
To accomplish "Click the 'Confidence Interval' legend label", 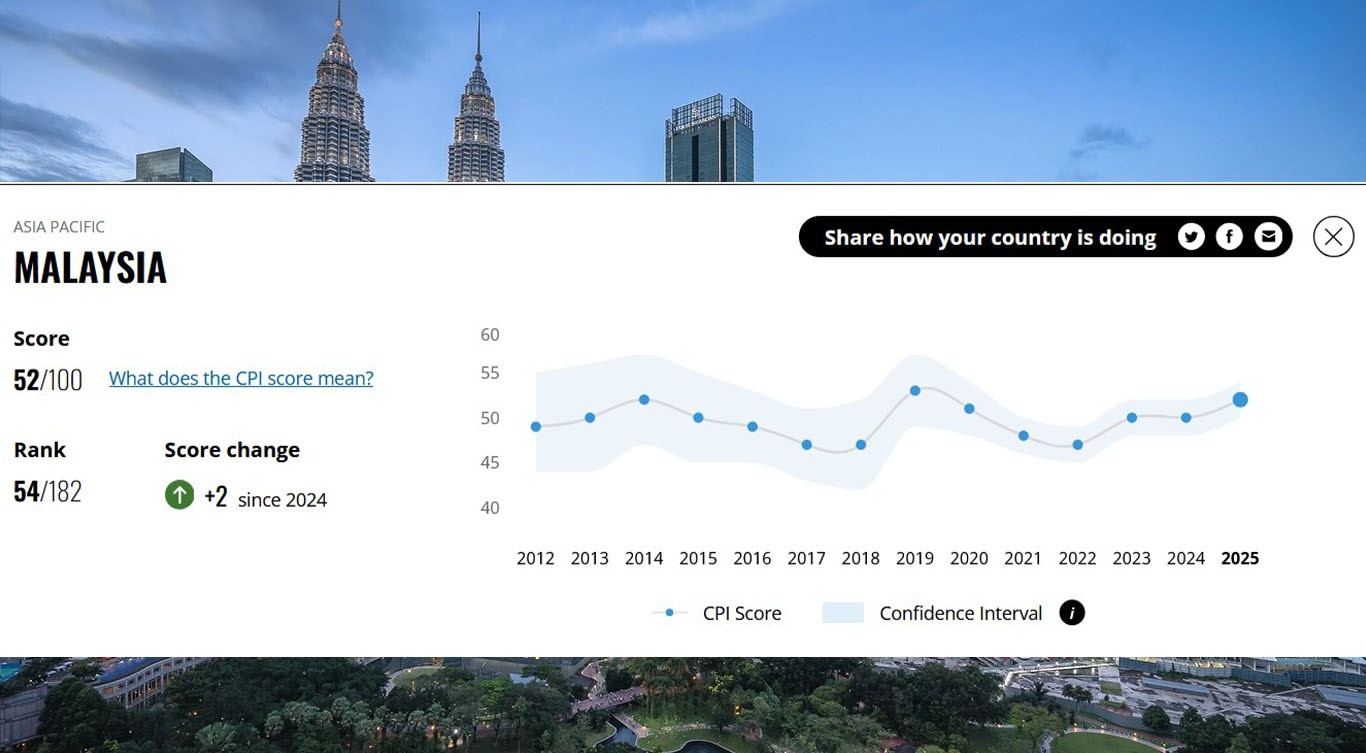I will click(x=961, y=613).
